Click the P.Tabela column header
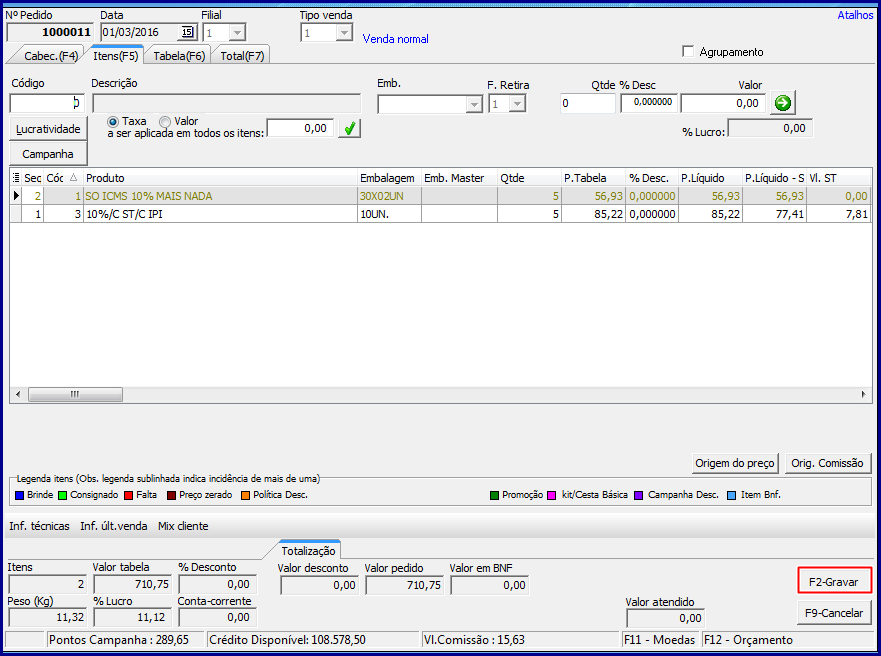This screenshot has width=881, height=656. tap(593, 178)
